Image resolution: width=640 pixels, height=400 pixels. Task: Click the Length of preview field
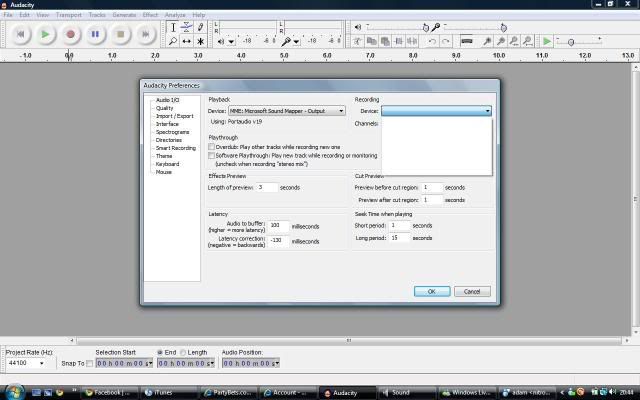pyautogui.click(x=266, y=187)
